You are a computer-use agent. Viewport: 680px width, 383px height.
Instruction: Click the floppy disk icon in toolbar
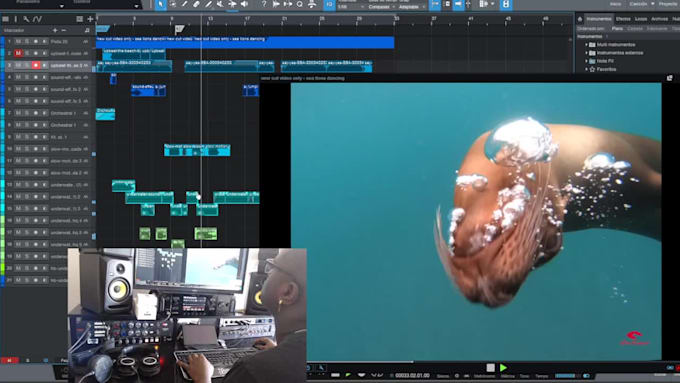(506, 4)
